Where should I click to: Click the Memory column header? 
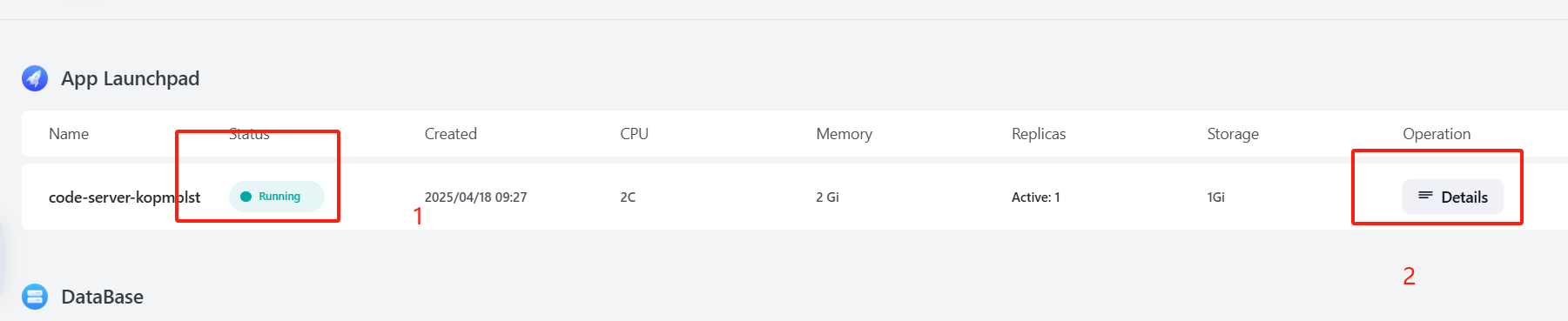point(844,134)
